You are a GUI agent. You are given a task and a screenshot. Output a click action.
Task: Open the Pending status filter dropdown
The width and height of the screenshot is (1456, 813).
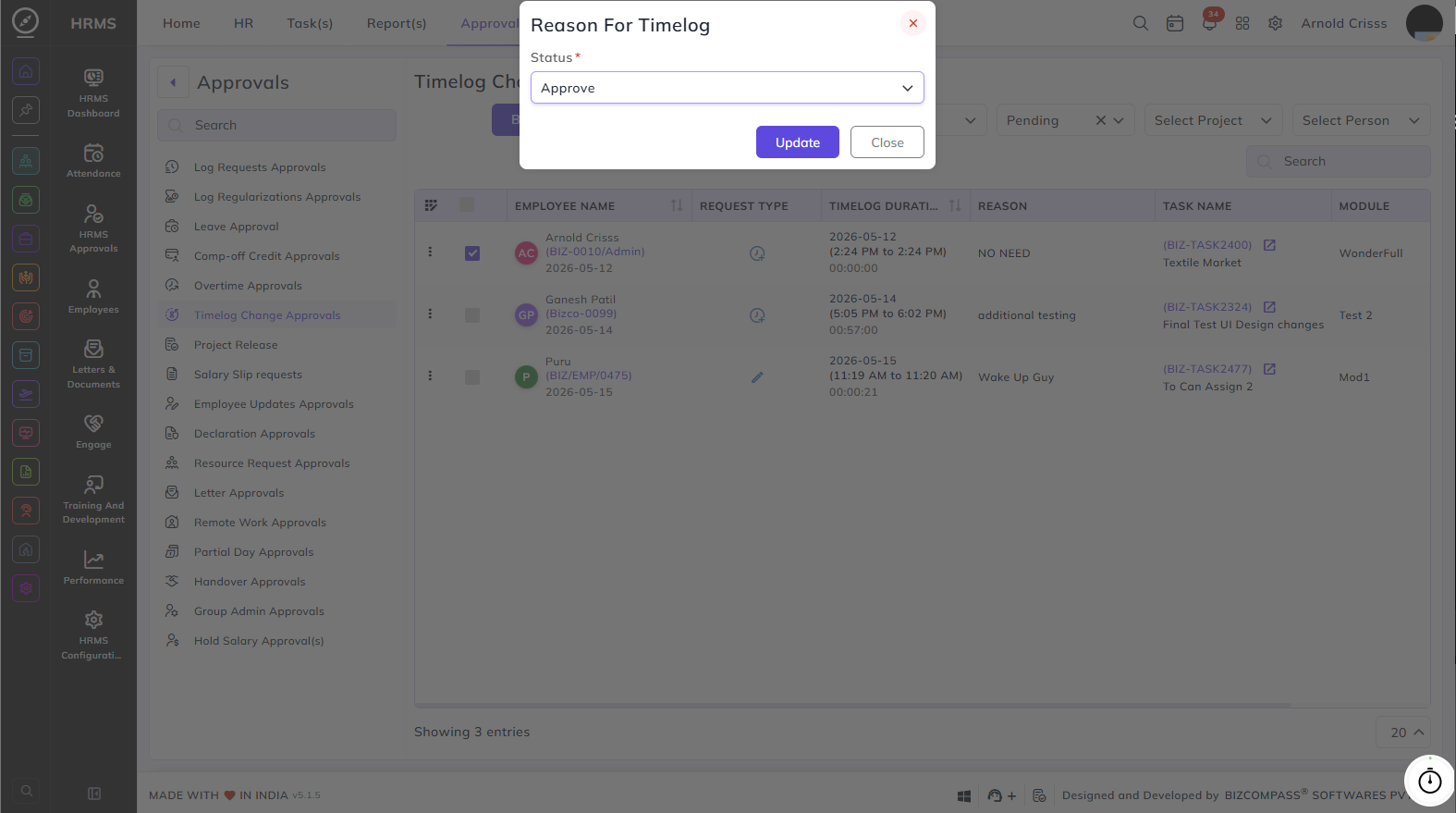1065,120
